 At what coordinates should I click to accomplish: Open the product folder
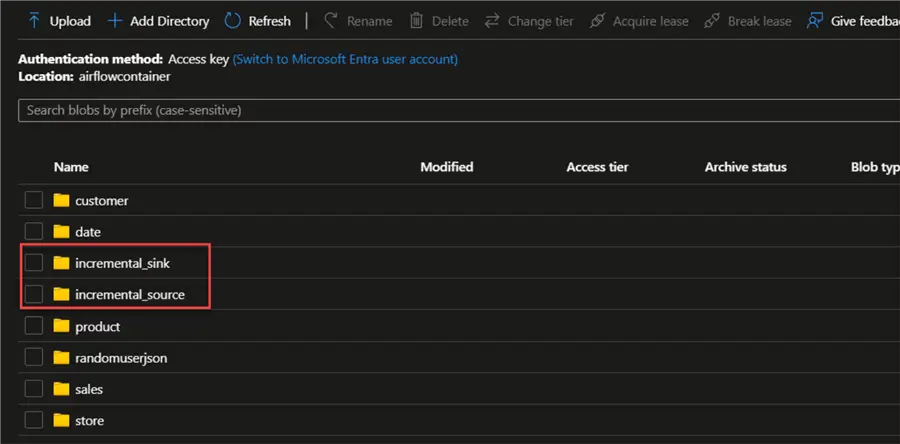click(x=97, y=326)
